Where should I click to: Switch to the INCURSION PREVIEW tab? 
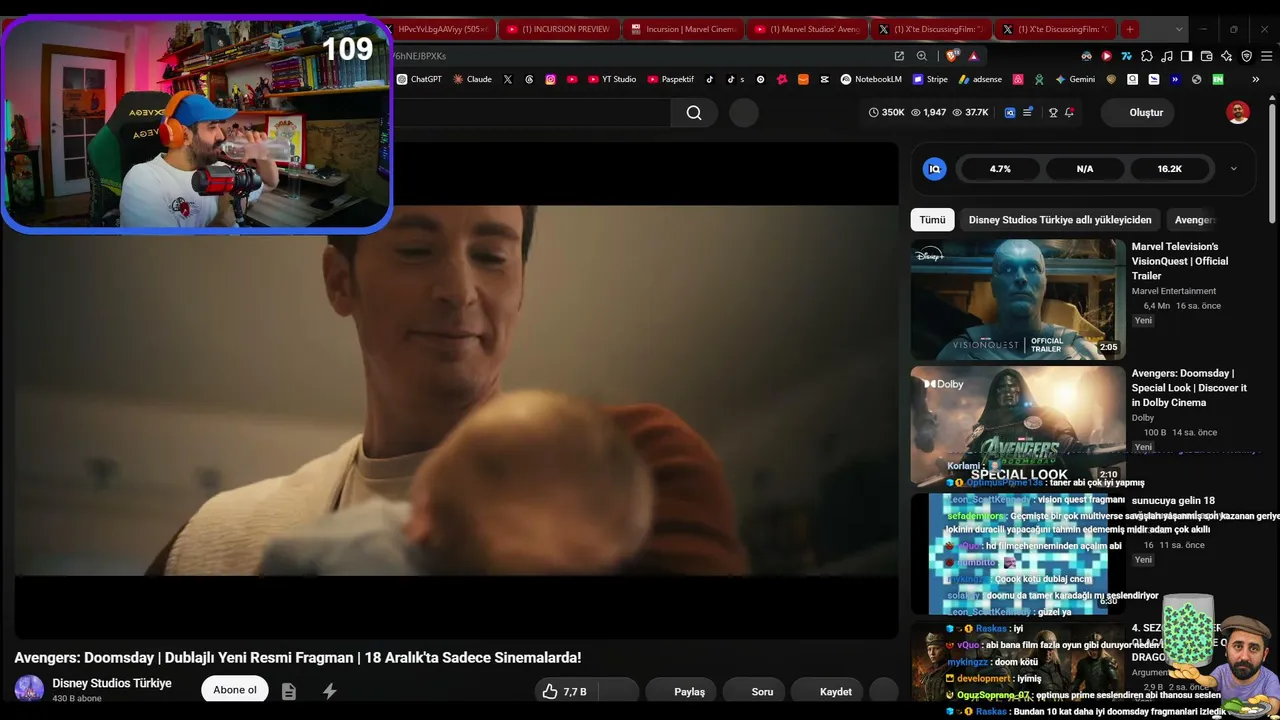pos(558,29)
